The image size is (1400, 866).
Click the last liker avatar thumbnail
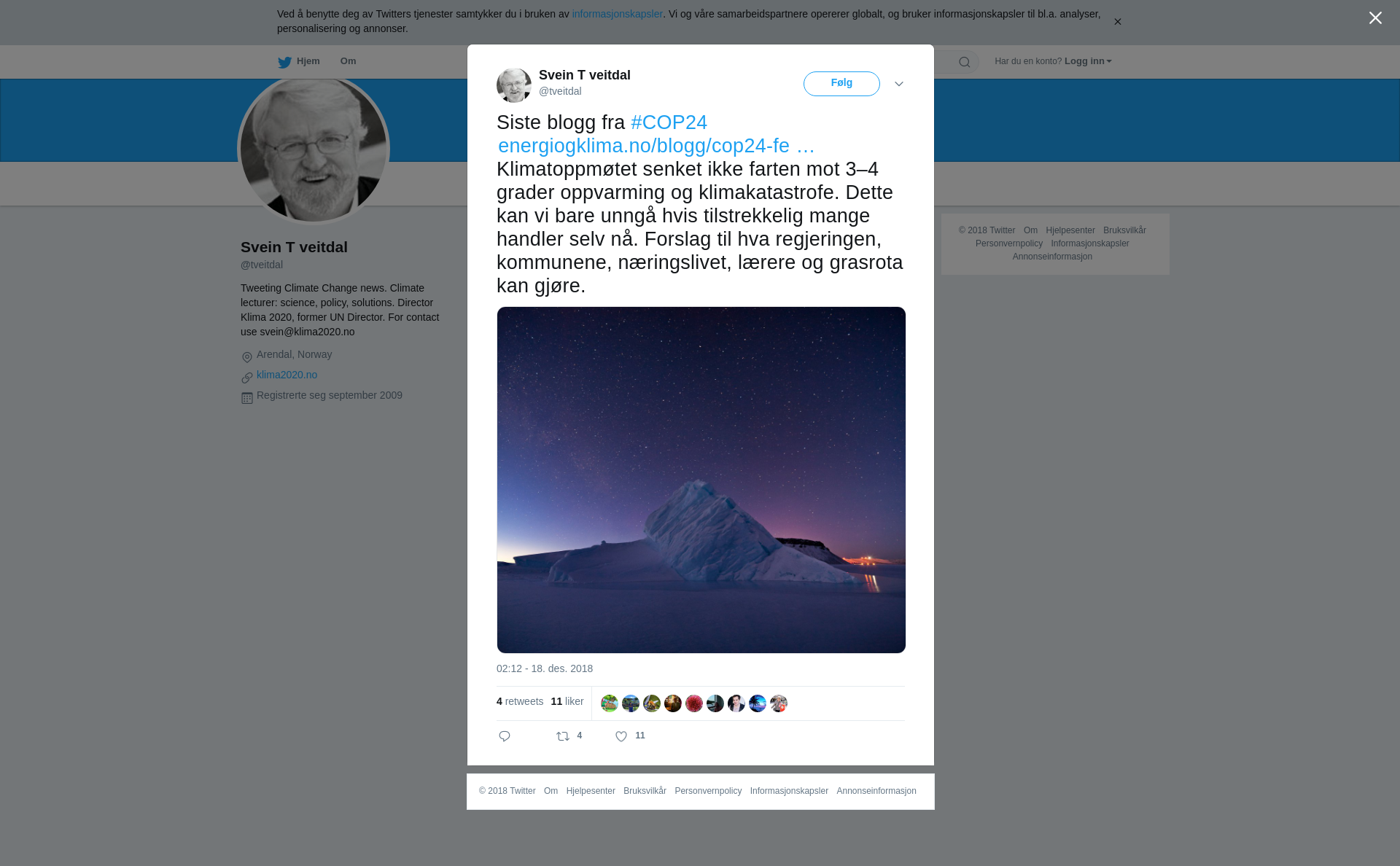click(779, 703)
